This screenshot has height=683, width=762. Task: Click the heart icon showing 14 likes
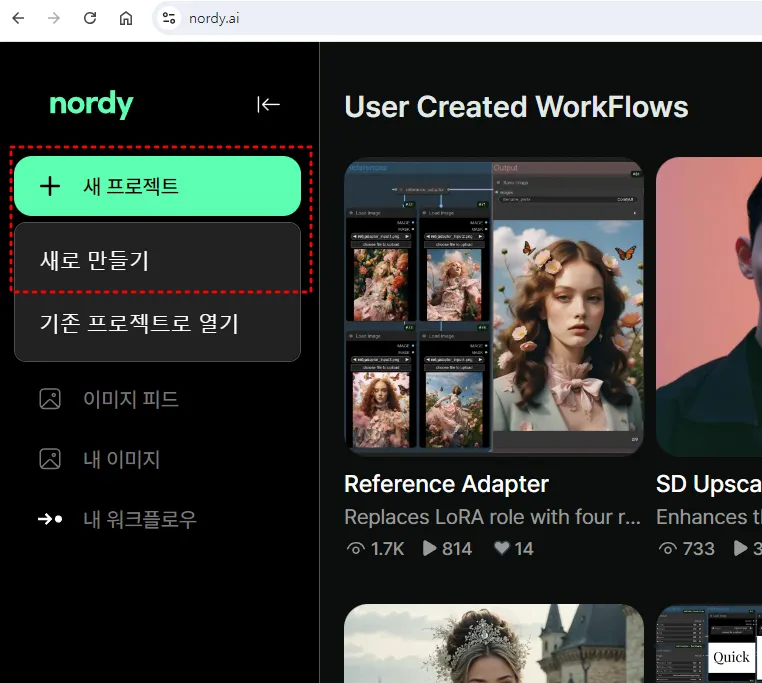(502, 548)
